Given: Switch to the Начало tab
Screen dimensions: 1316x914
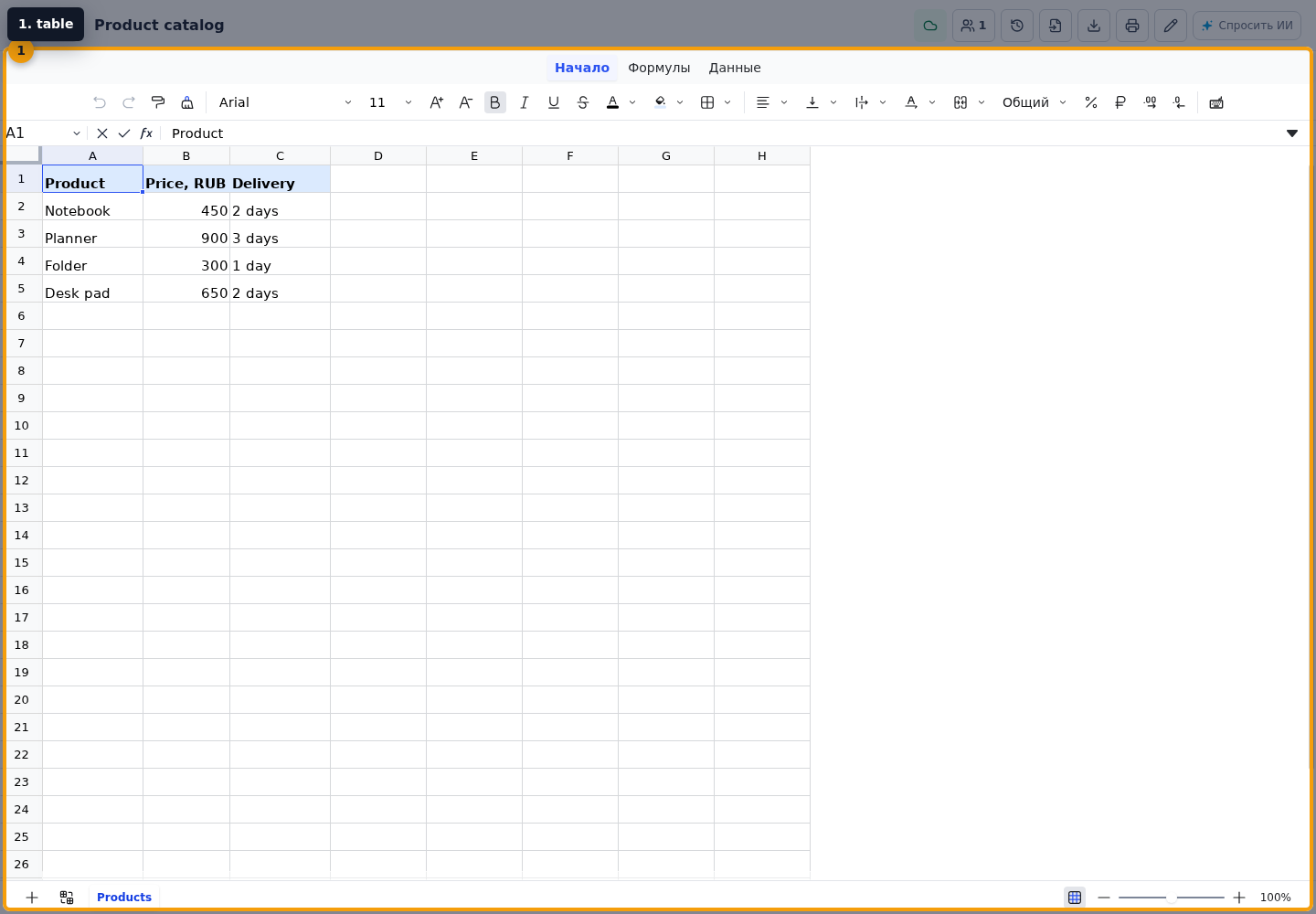Looking at the screenshot, I should [x=582, y=68].
